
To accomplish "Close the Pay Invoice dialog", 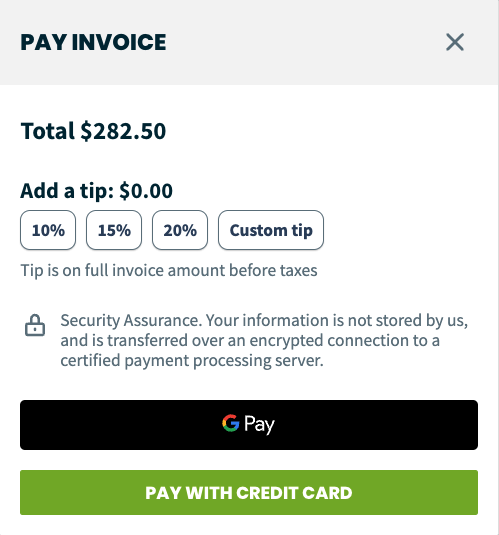I will click(x=455, y=42).
